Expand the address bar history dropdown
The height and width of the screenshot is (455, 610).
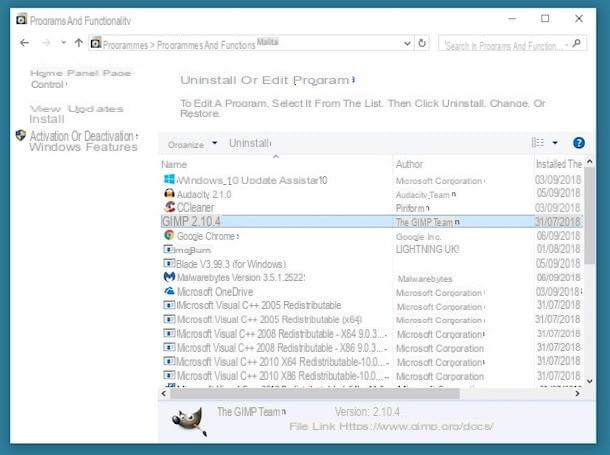point(407,43)
